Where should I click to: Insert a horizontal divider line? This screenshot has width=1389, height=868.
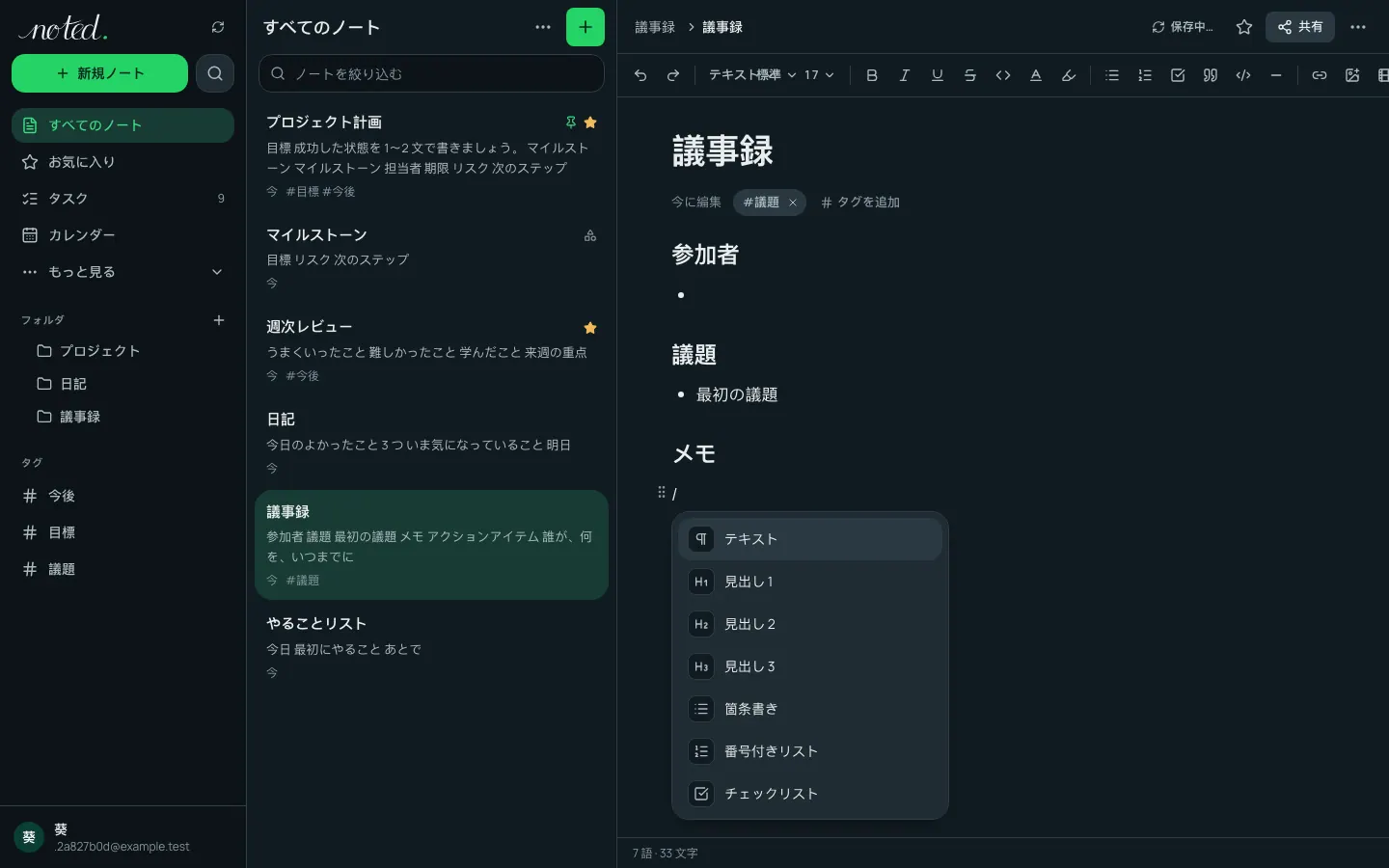click(1276, 75)
